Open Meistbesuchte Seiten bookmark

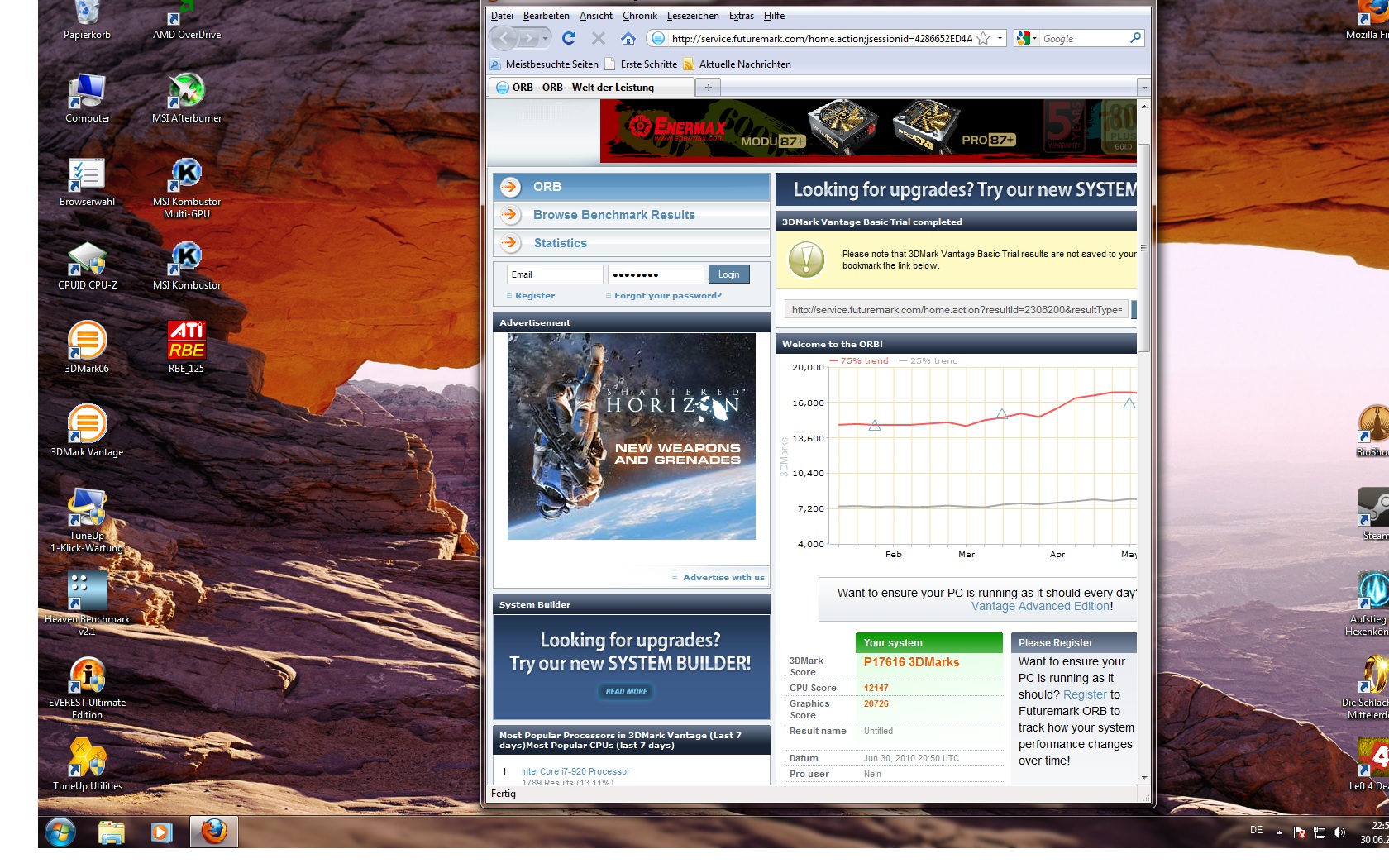(x=544, y=64)
